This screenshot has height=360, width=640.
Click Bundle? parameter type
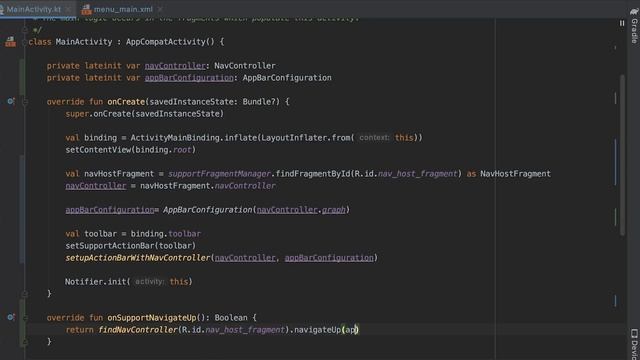tap(259, 102)
